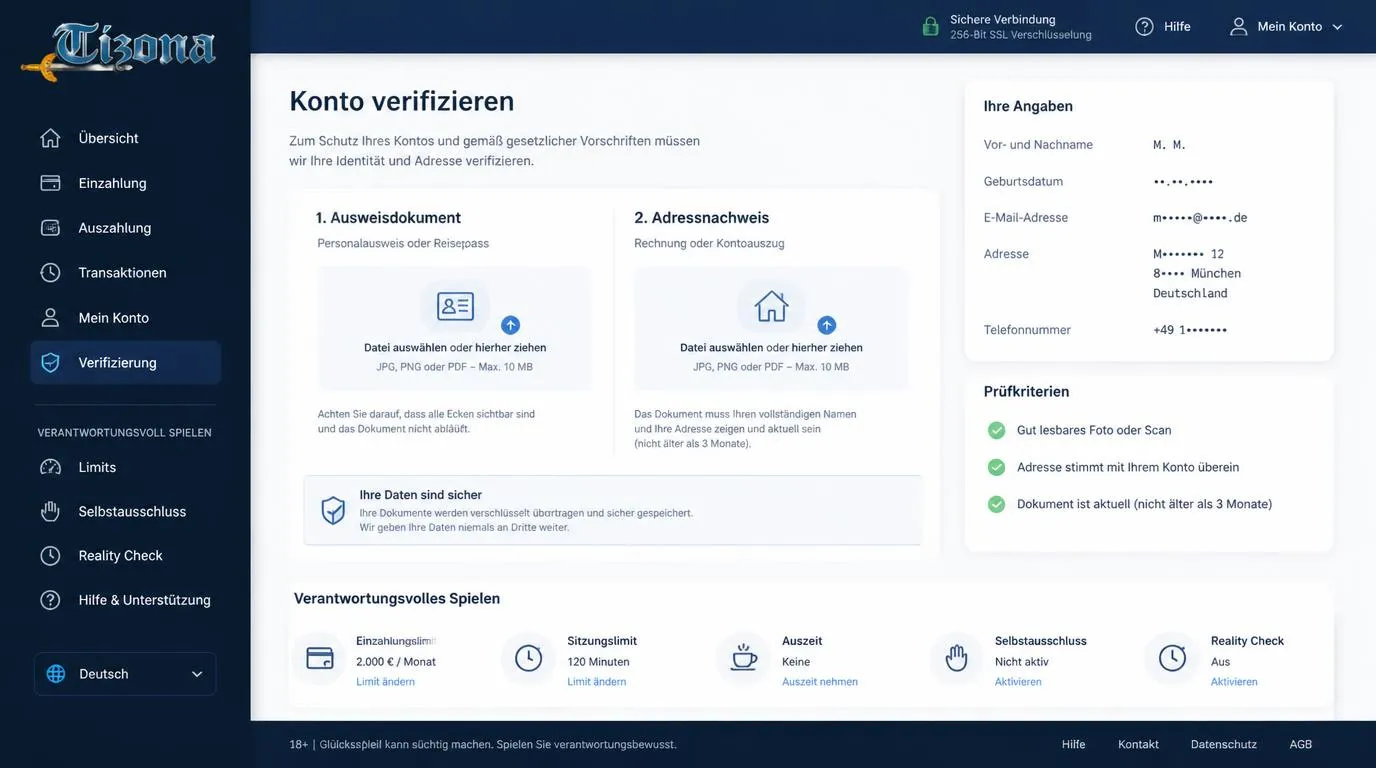The width and height of the screenshot is (1376, 768).
Task: Click the Auszeit nehmen link
Action: 819,682
